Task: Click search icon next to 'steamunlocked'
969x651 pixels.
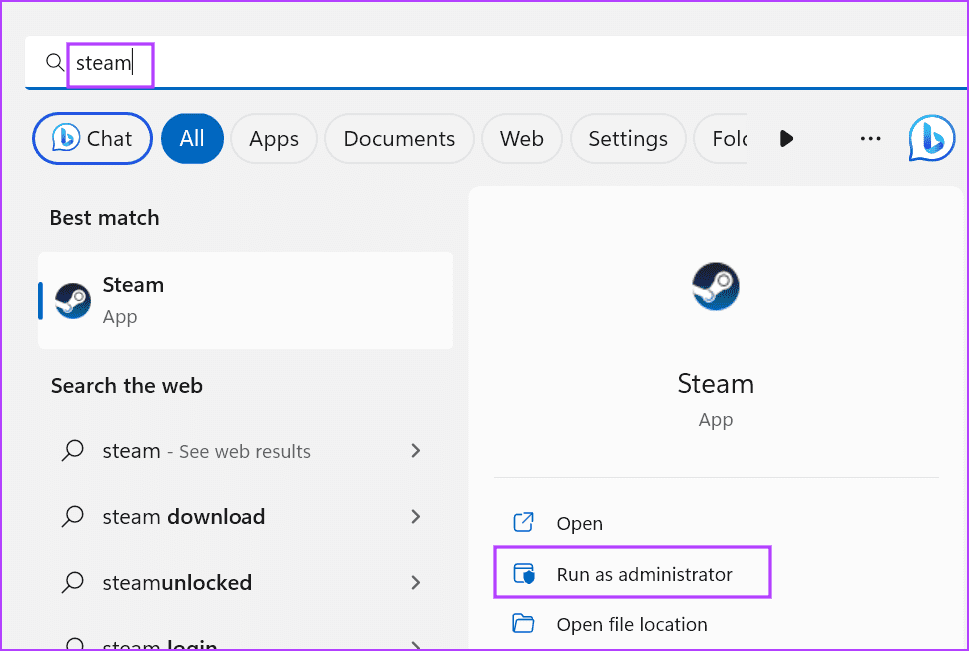Action: click(x=73, y=582)
